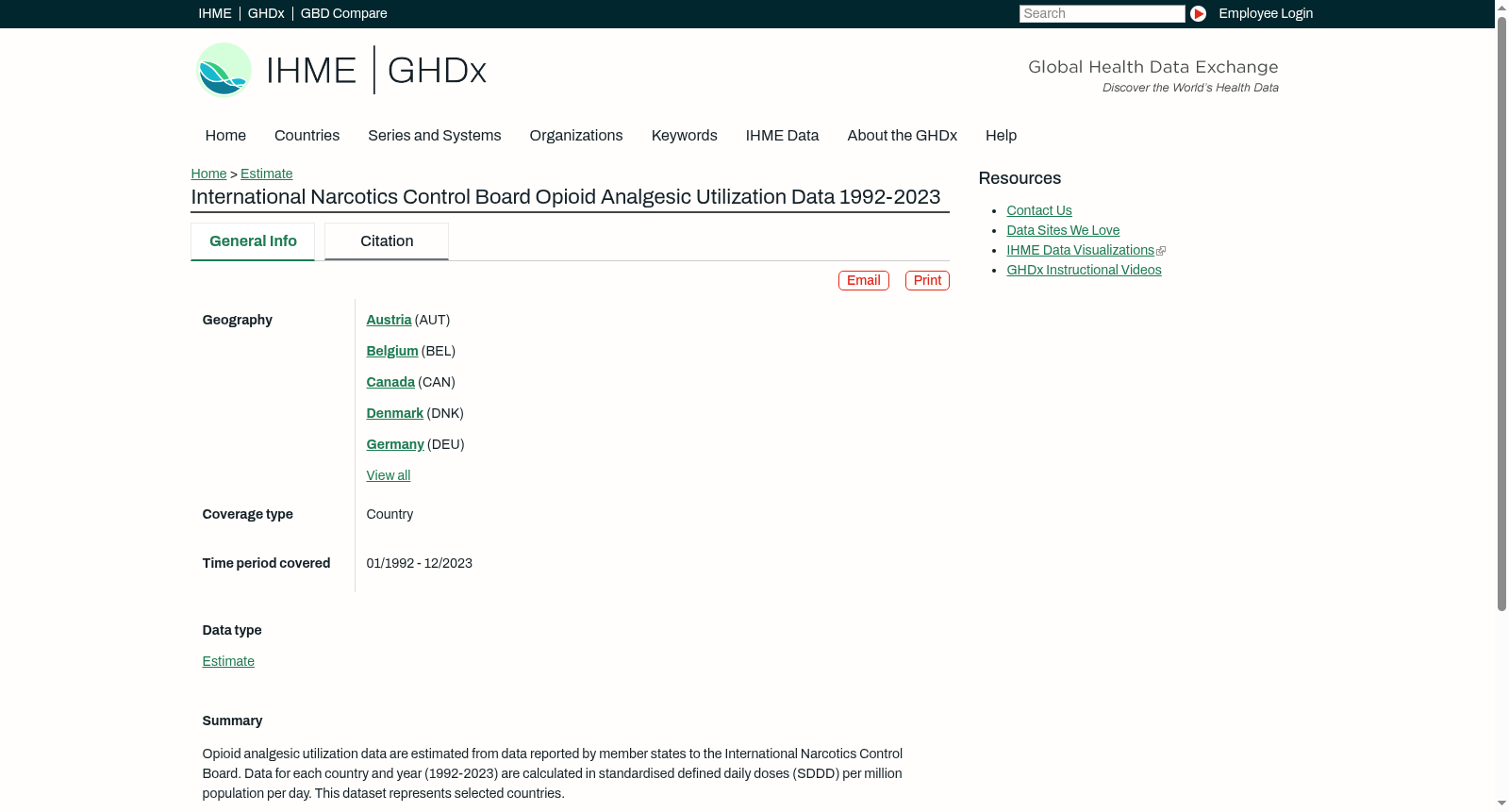The width and height of the screenshot is (1509, 812).
Task: Expand geography list with View all
Action: 389,475
